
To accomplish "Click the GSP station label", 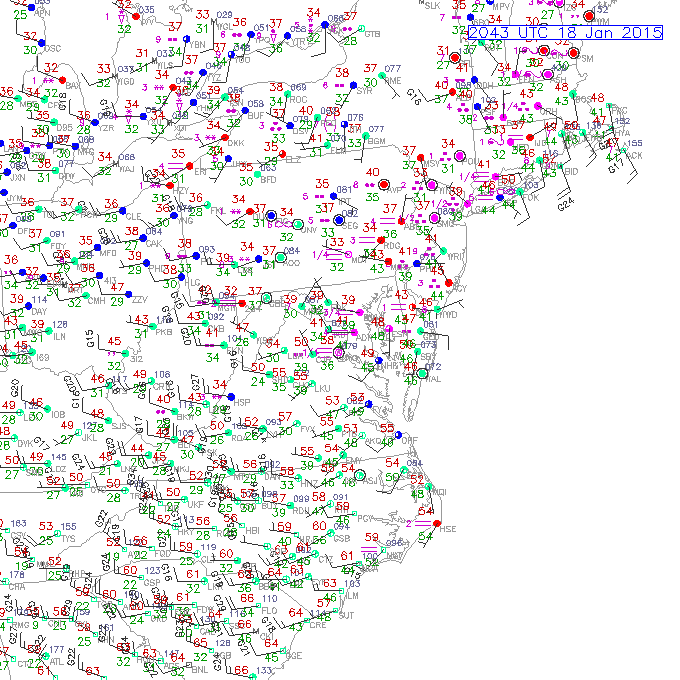I will (x=152, y=582).
